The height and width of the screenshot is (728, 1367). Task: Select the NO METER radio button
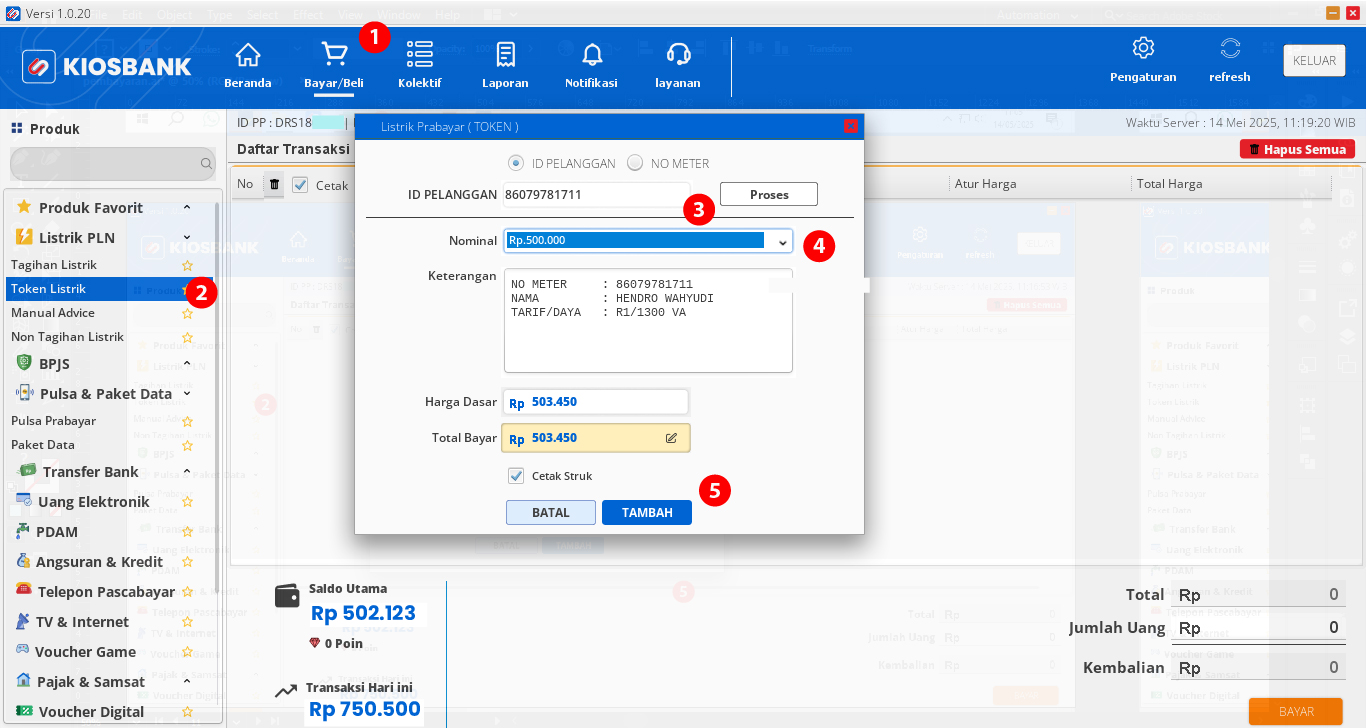636,163
